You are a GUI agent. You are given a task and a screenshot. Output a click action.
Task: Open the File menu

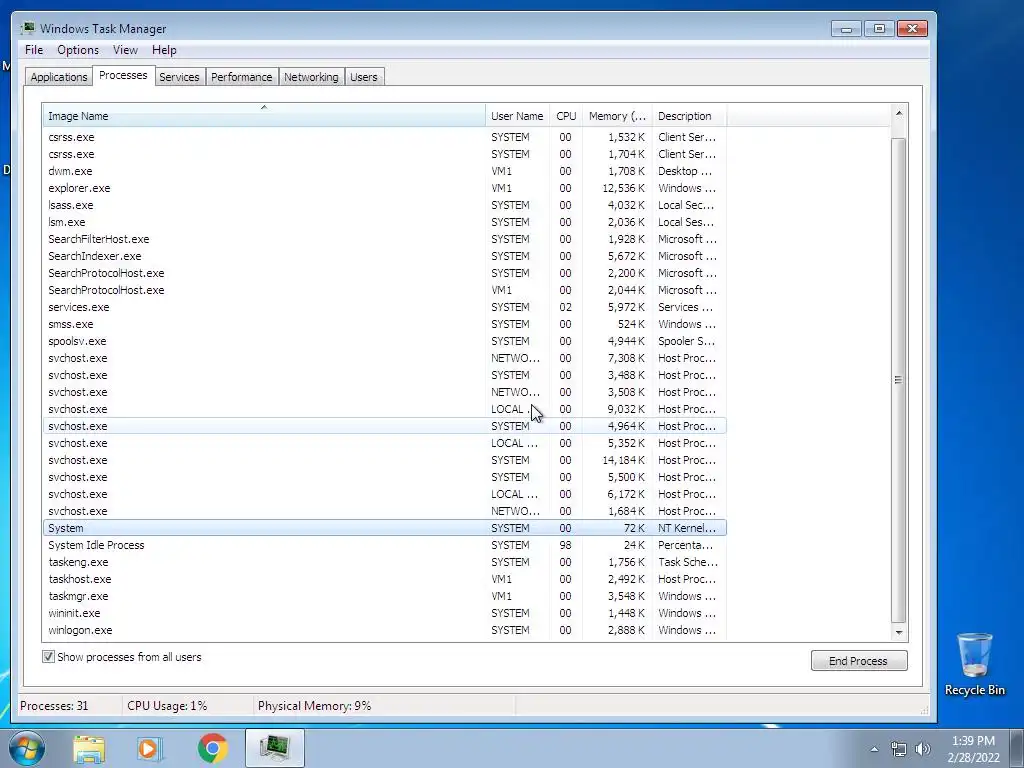click(x=34, y=50)
